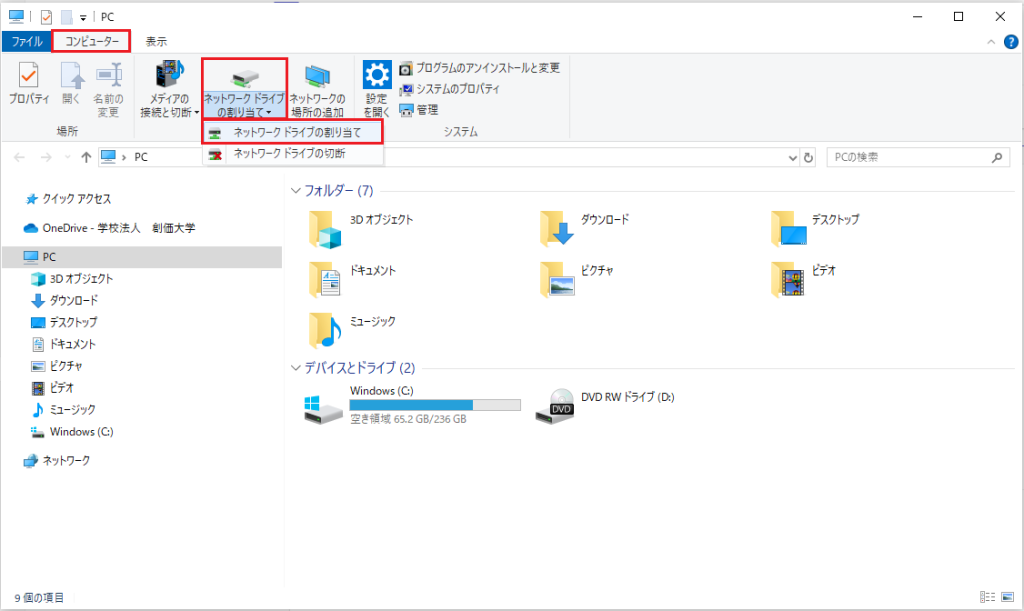1024x611 pixels.
Task: Select the デスクトップ folder icon
Action: point(788,228)
